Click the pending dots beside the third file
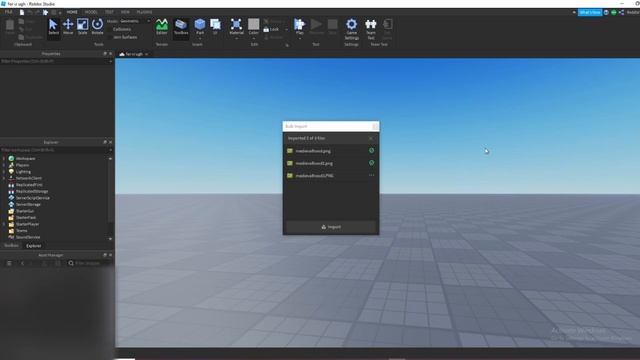 371,175
